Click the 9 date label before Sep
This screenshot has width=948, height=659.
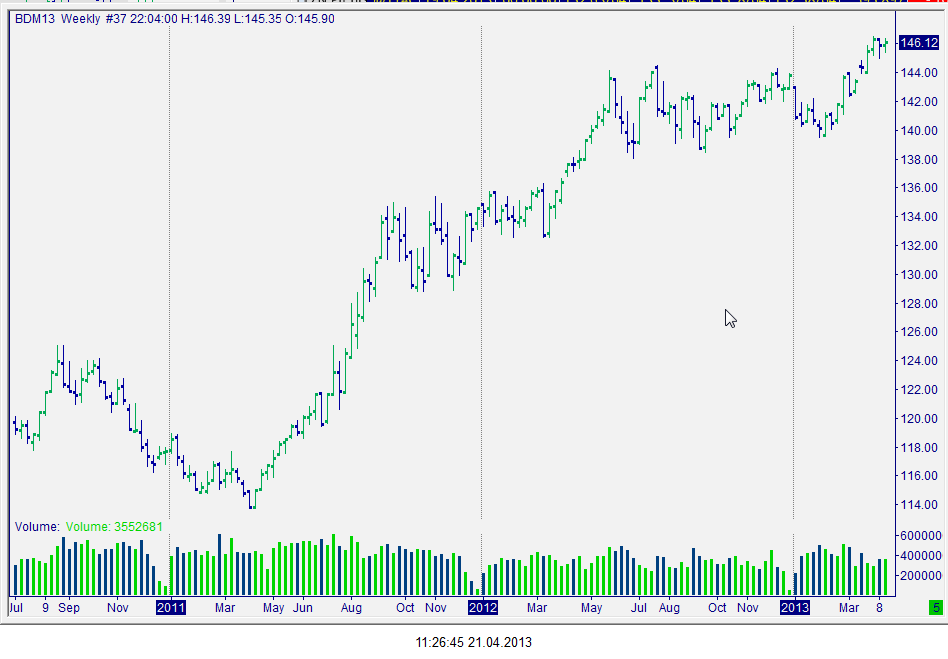[45, 608]
